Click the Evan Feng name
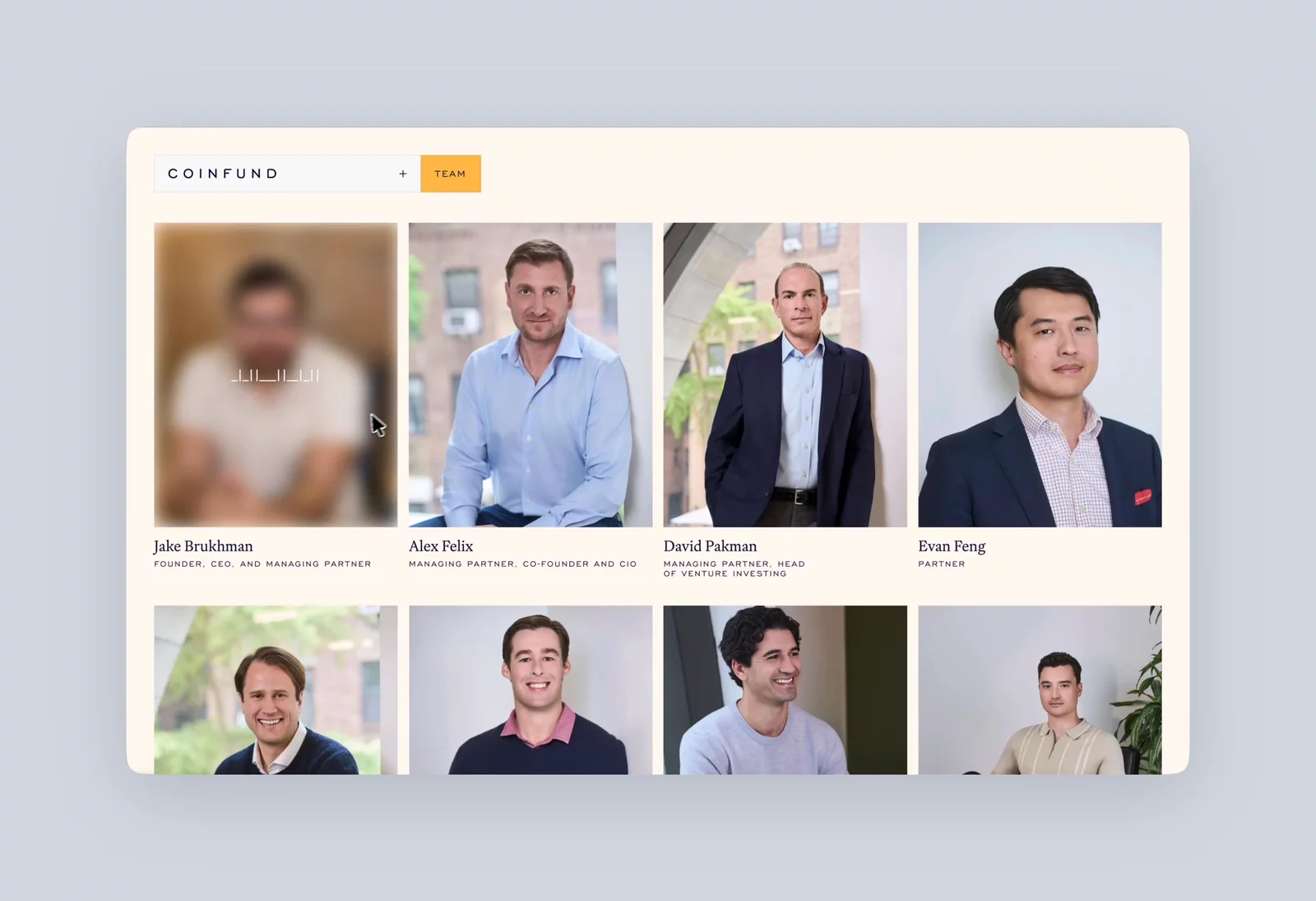This screenshot has height=901, width=1316. tap(952, 546)
